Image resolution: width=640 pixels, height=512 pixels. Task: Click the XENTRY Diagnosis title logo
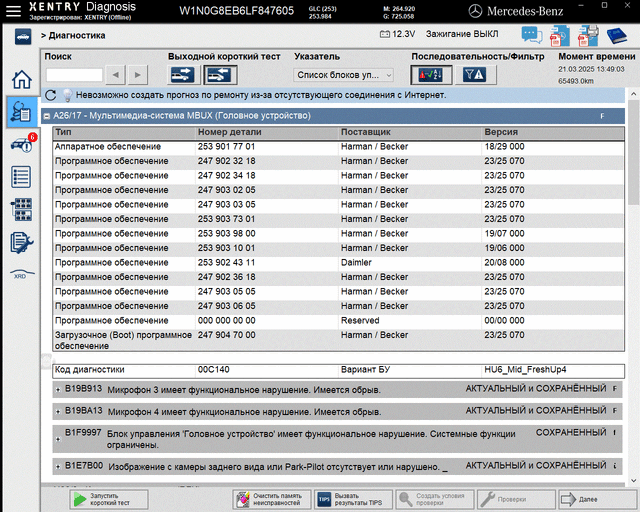click(82, 7)
